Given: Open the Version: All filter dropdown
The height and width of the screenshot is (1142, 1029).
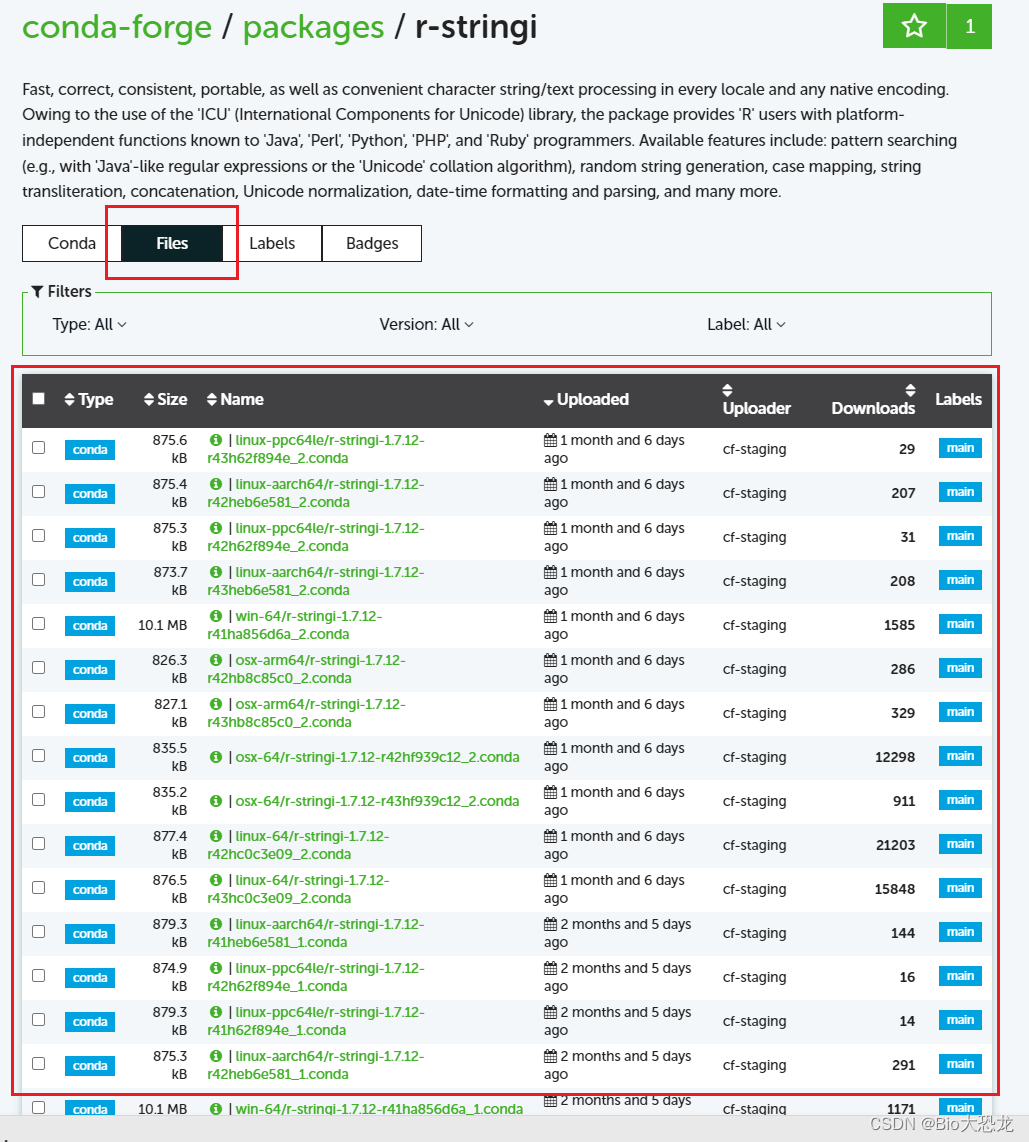Looking at the screenshot, I should (x=426, y=324).
